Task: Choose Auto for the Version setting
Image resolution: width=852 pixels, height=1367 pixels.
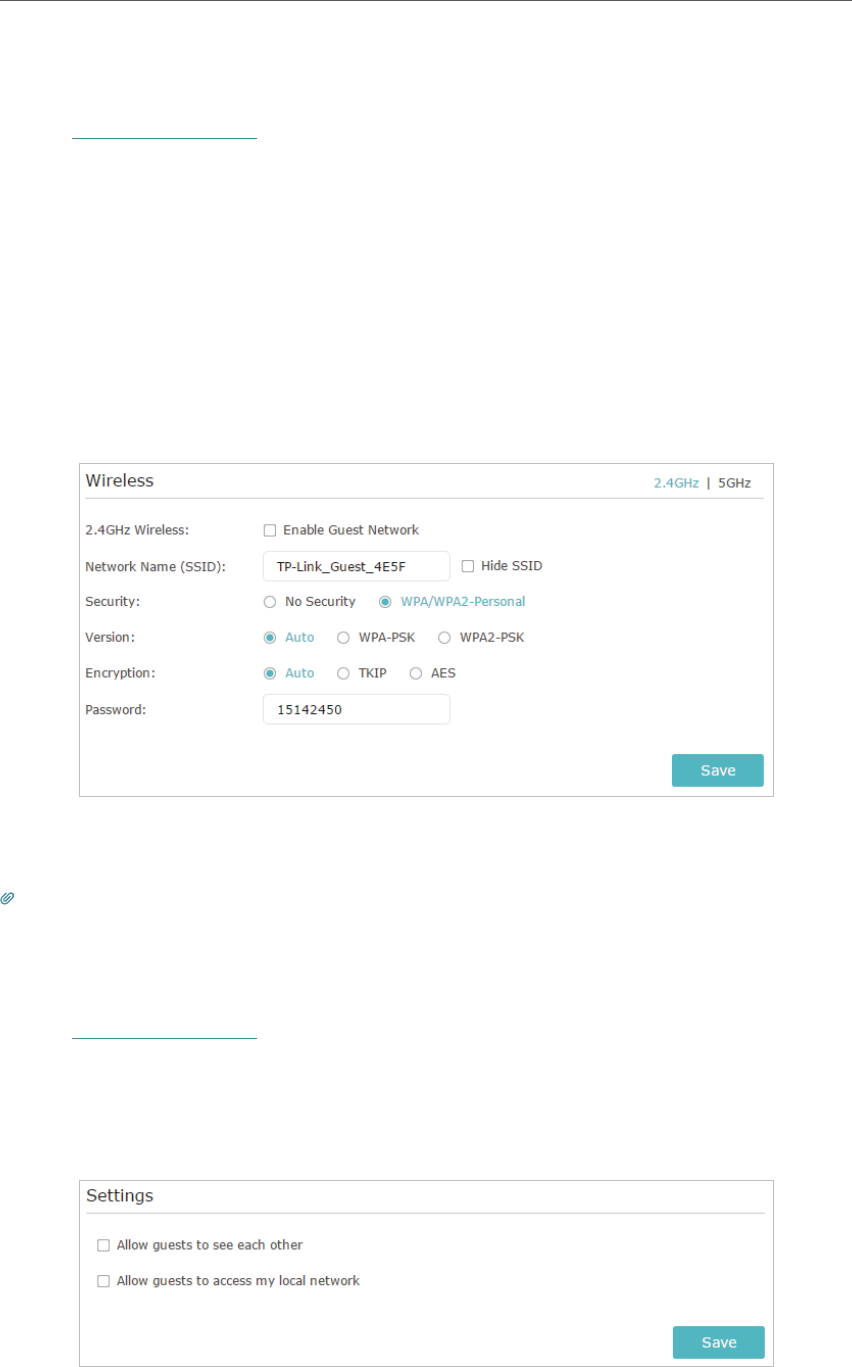Action: [269, 637]
